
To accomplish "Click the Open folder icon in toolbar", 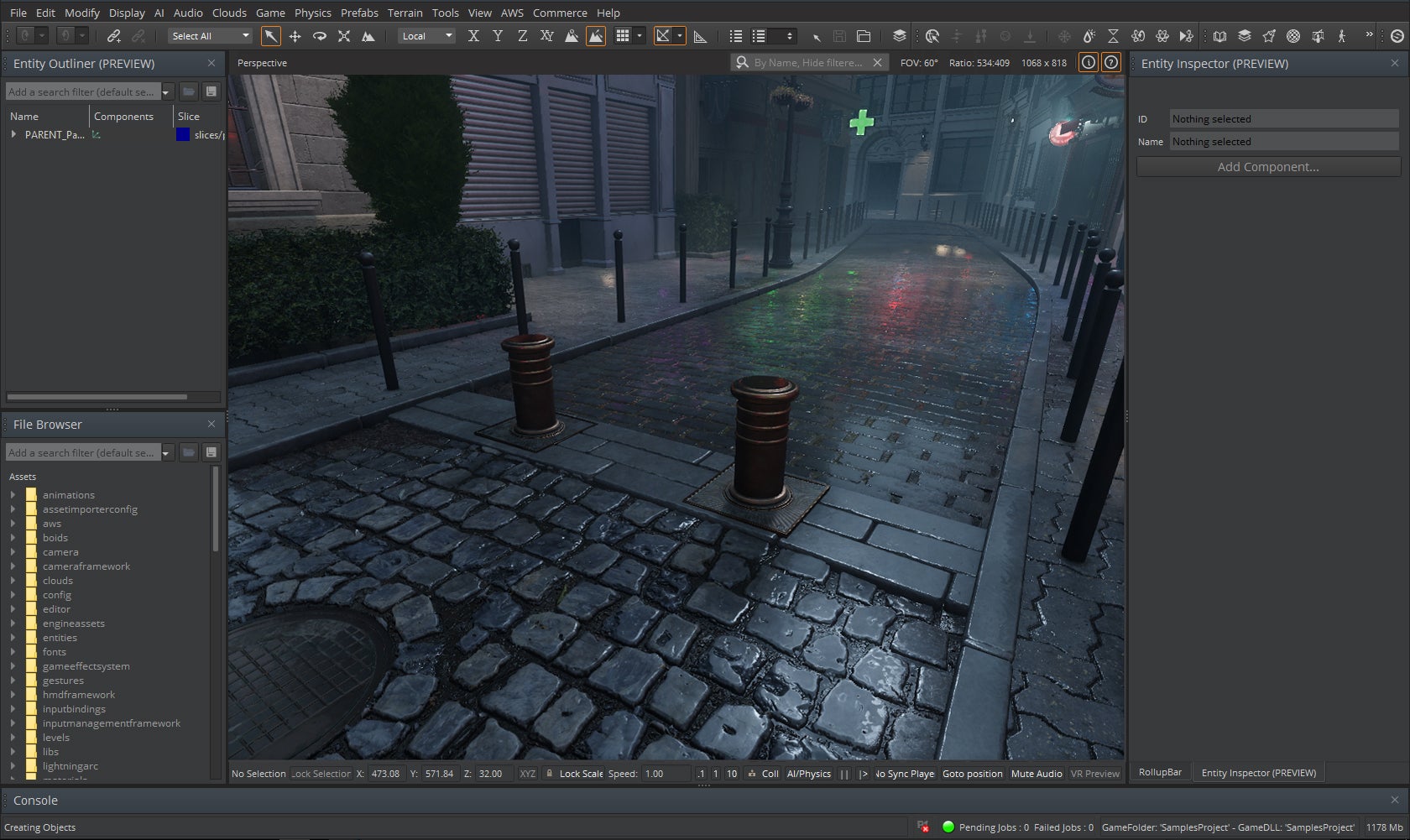I will pos(864,36).
